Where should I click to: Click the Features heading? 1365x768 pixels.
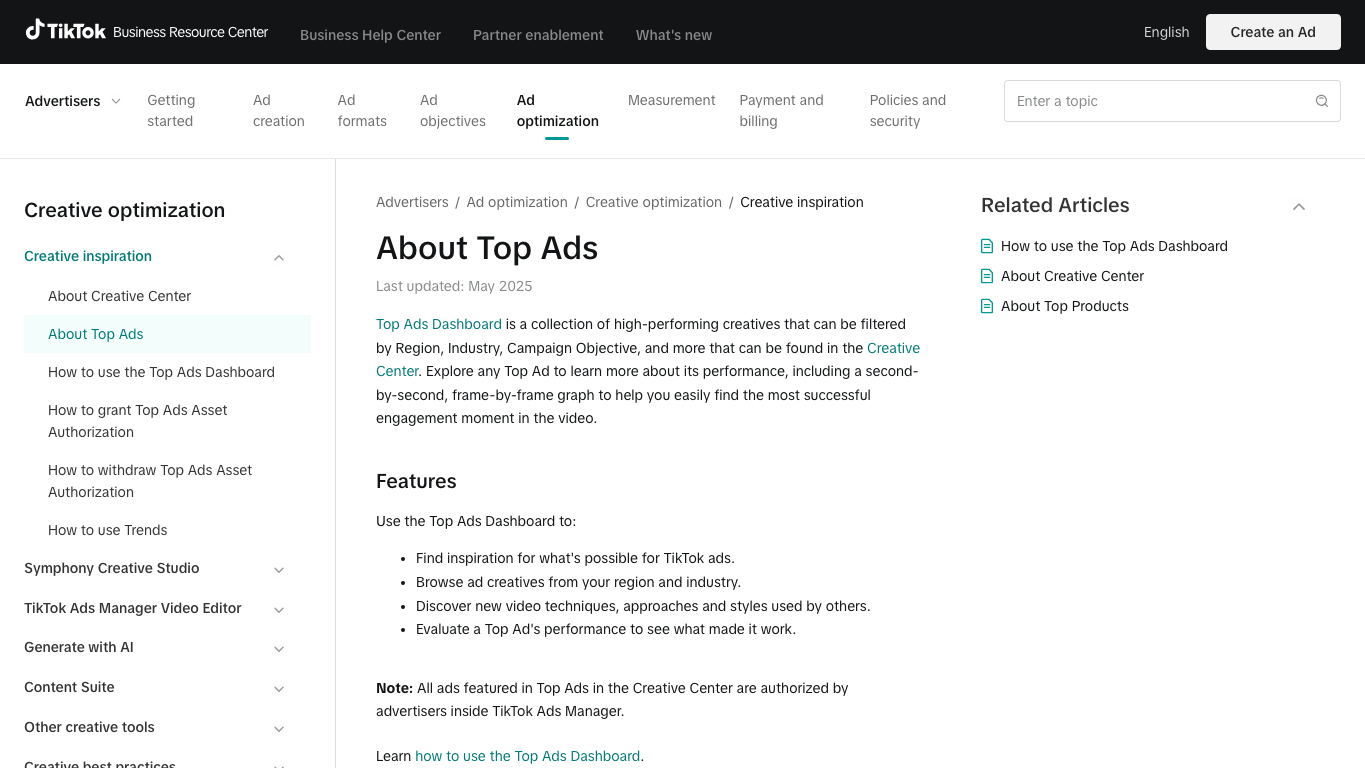416,481
